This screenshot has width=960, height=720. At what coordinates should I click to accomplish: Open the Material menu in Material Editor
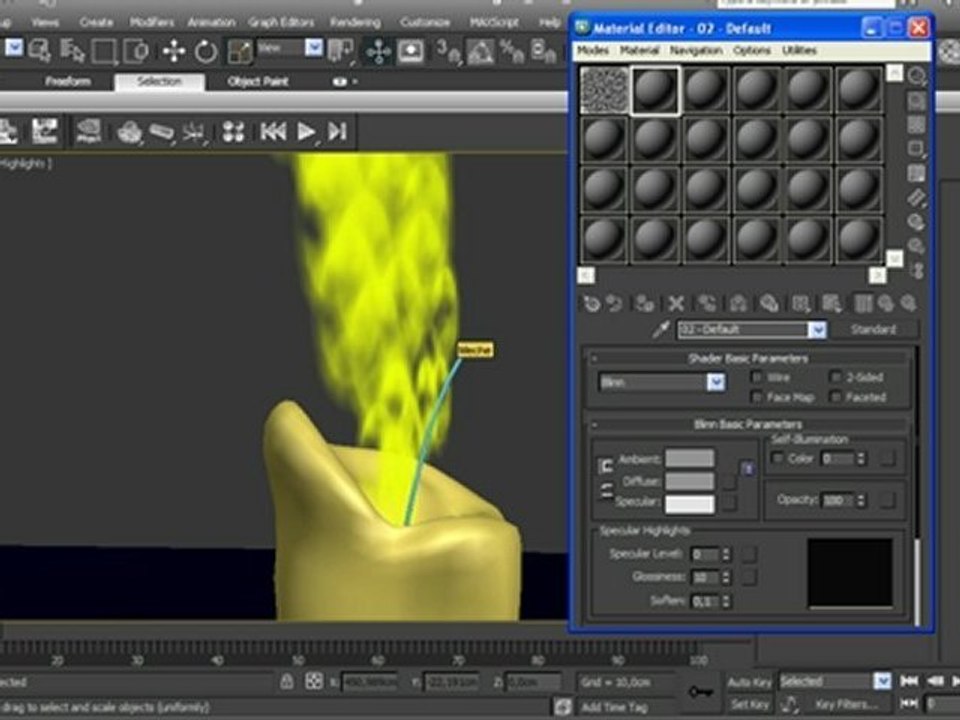pos(639,50)
